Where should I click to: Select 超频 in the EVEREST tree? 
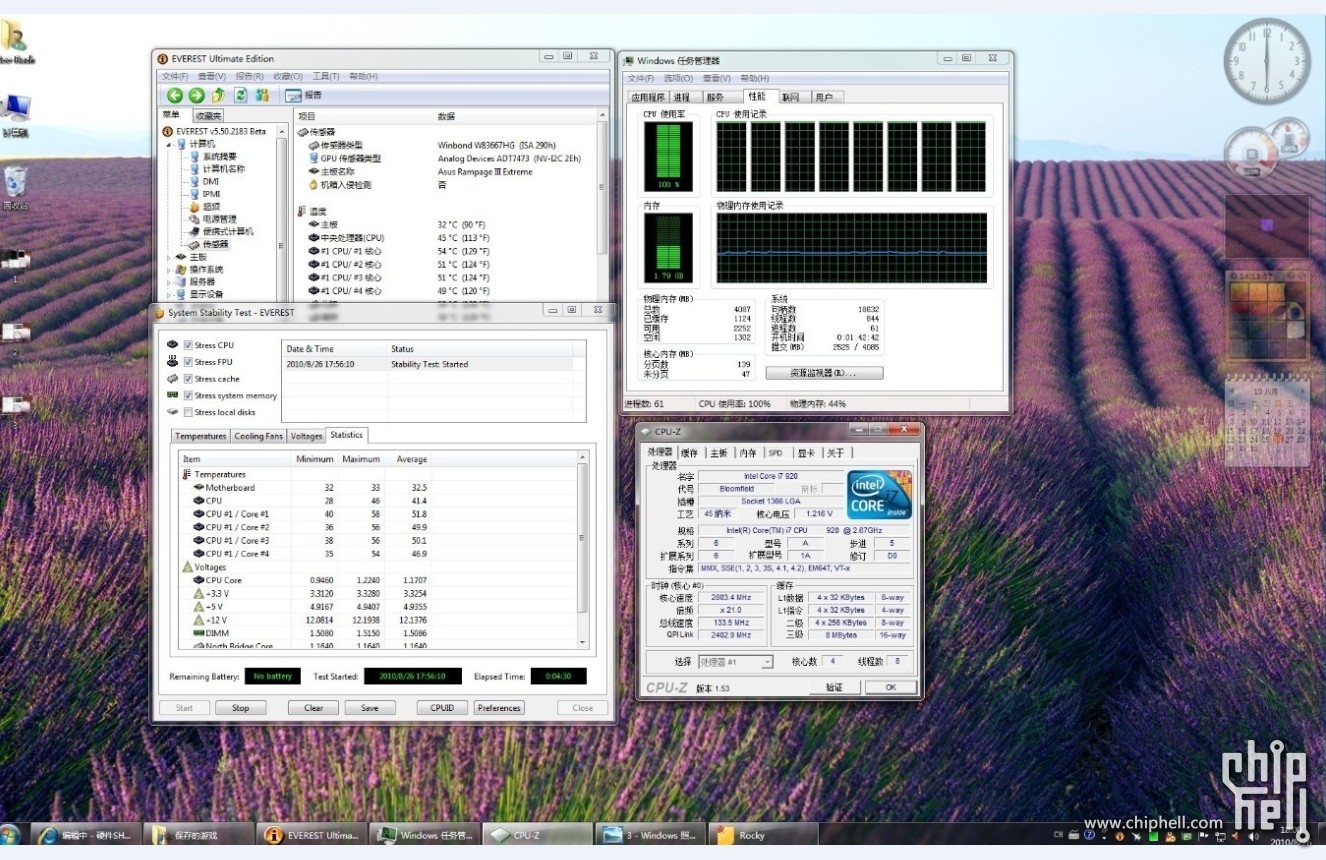[212, 206]
